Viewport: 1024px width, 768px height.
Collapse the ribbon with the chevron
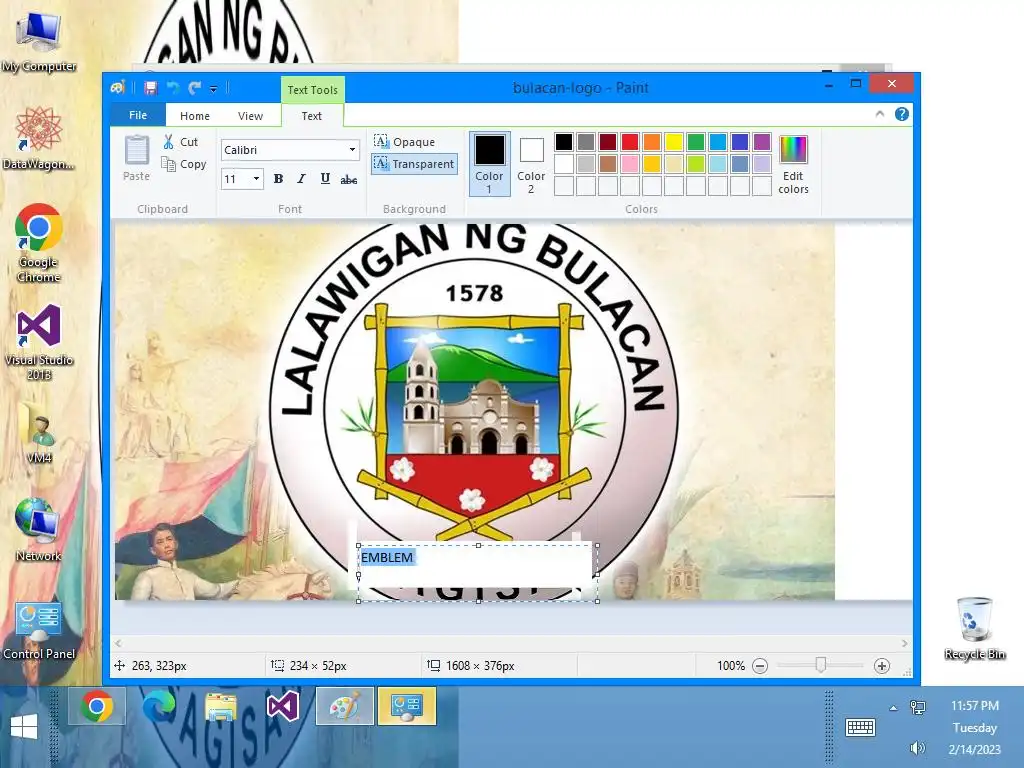(x=880, y=114)
